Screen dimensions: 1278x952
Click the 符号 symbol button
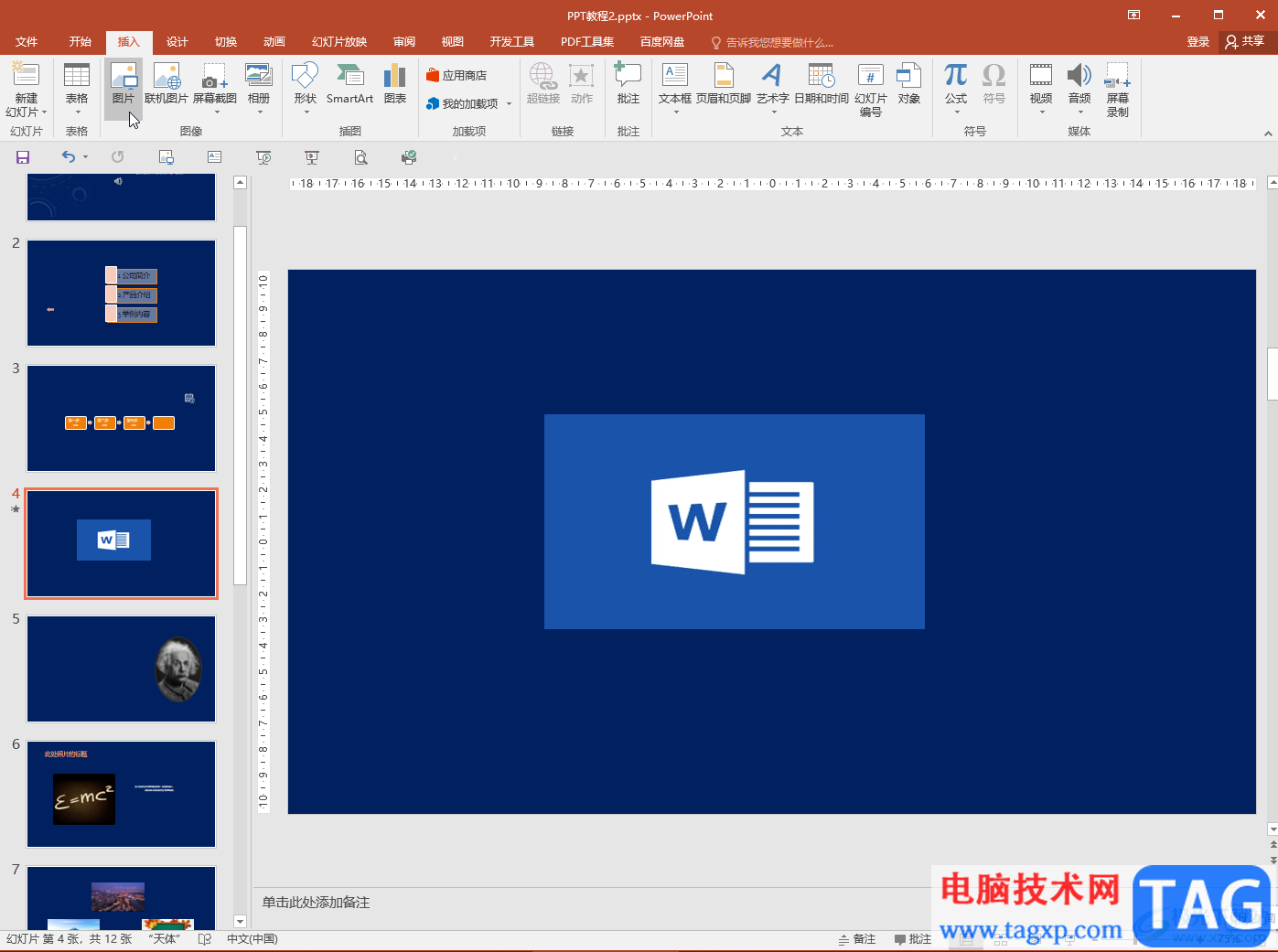tap(994, 84)
